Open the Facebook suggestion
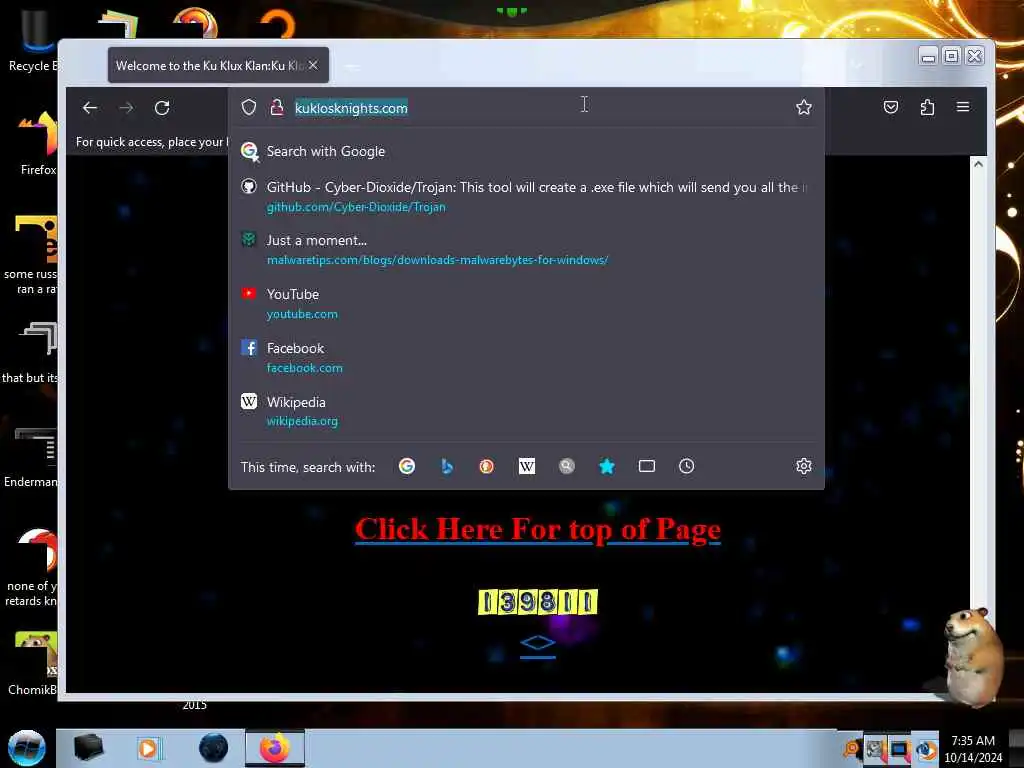This screenshot has height=768, width=1024. [x=526, y=357]
